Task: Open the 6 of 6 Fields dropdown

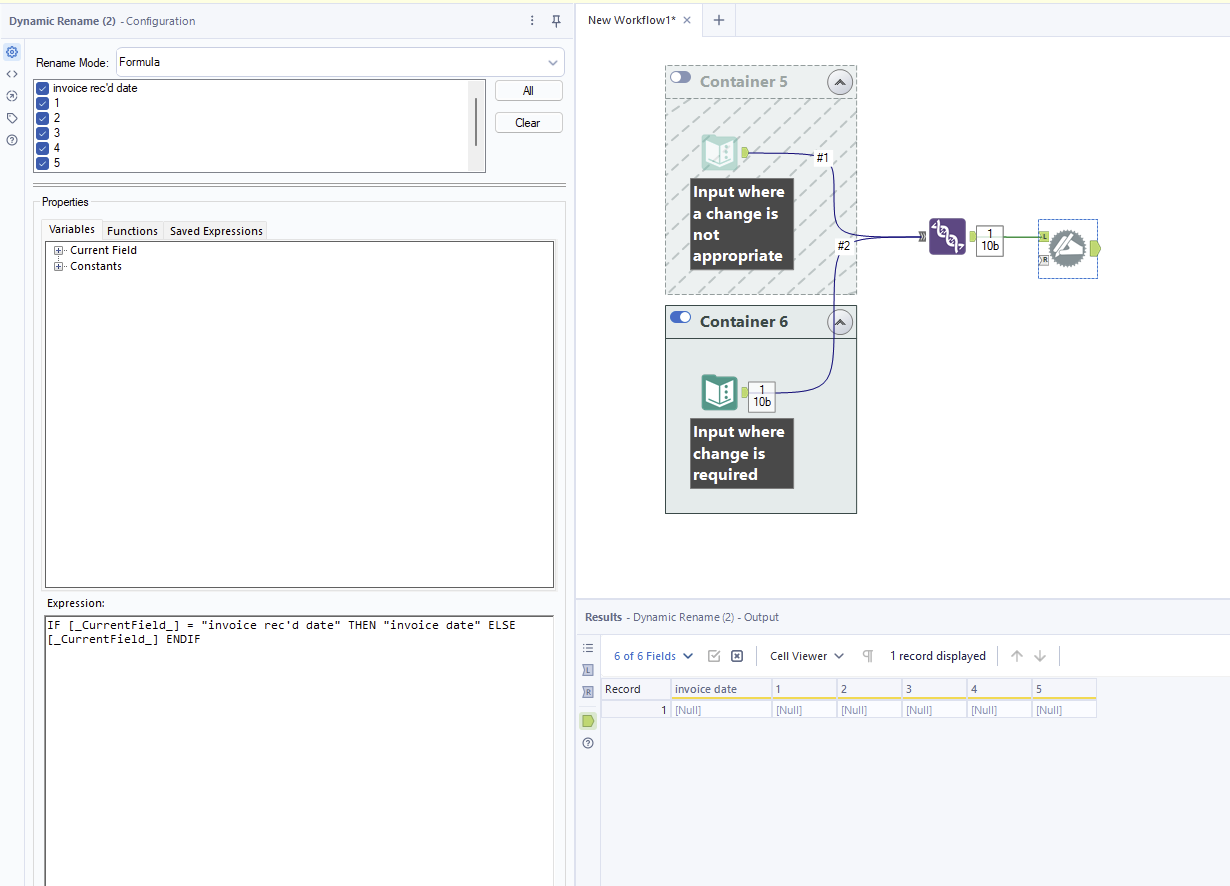Action: [x=651, y=655]
